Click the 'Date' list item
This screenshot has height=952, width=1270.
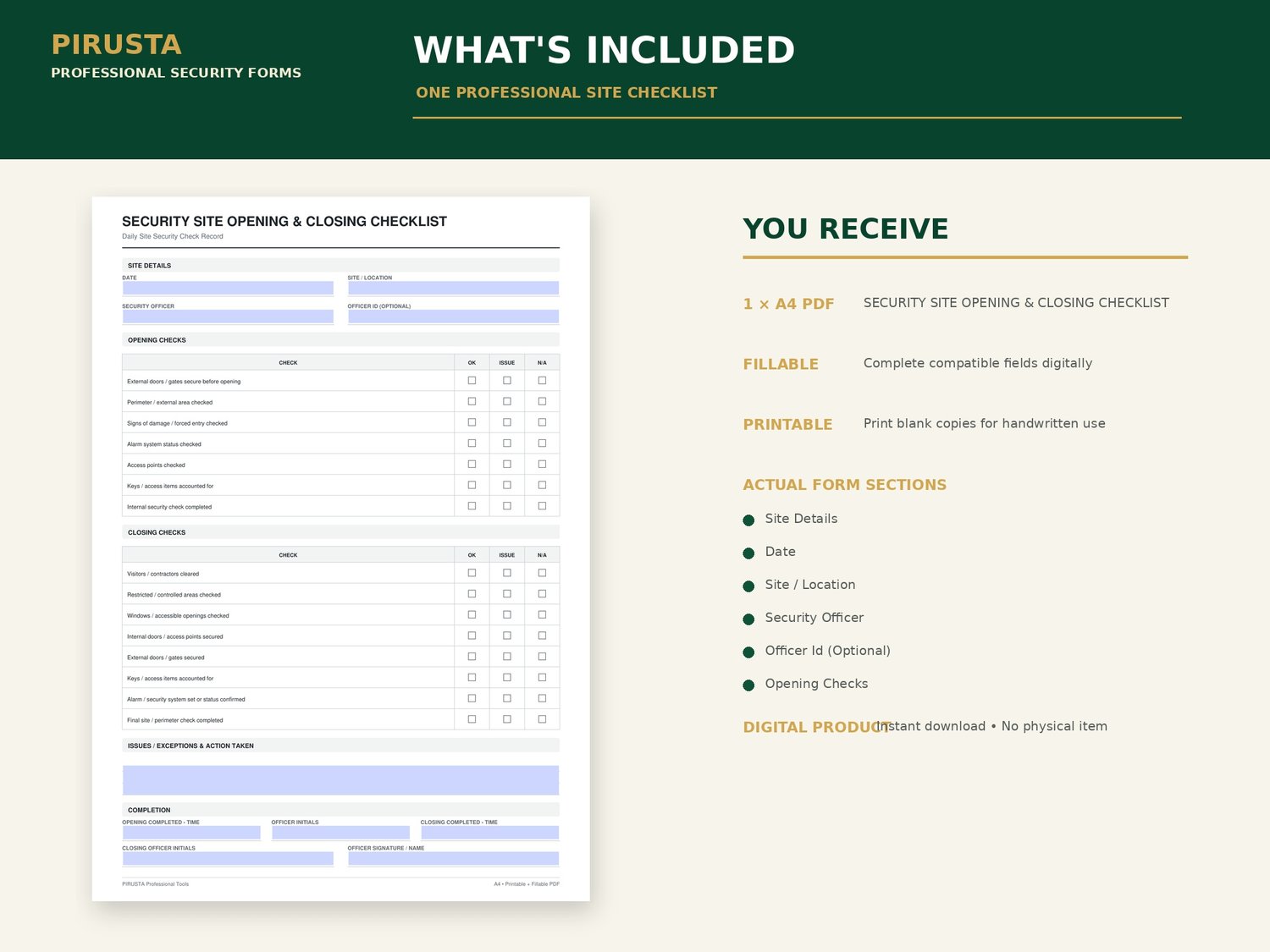pyautogui.click(x=780, y=552)
